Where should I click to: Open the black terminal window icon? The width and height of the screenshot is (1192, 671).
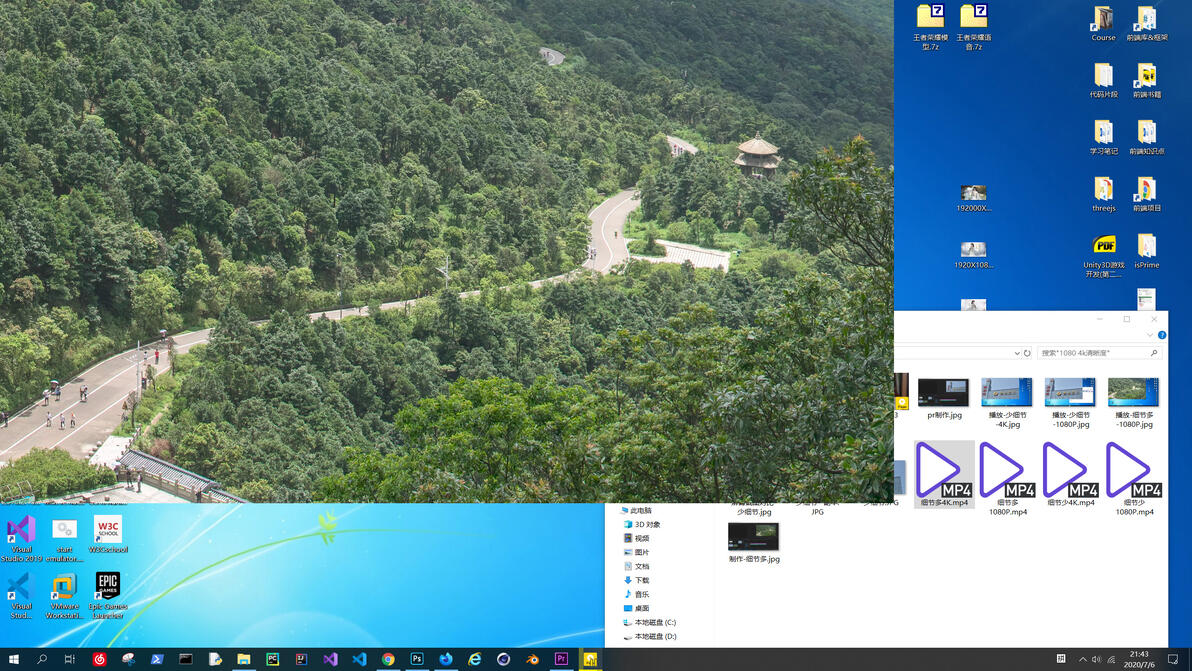coord(185,659)
